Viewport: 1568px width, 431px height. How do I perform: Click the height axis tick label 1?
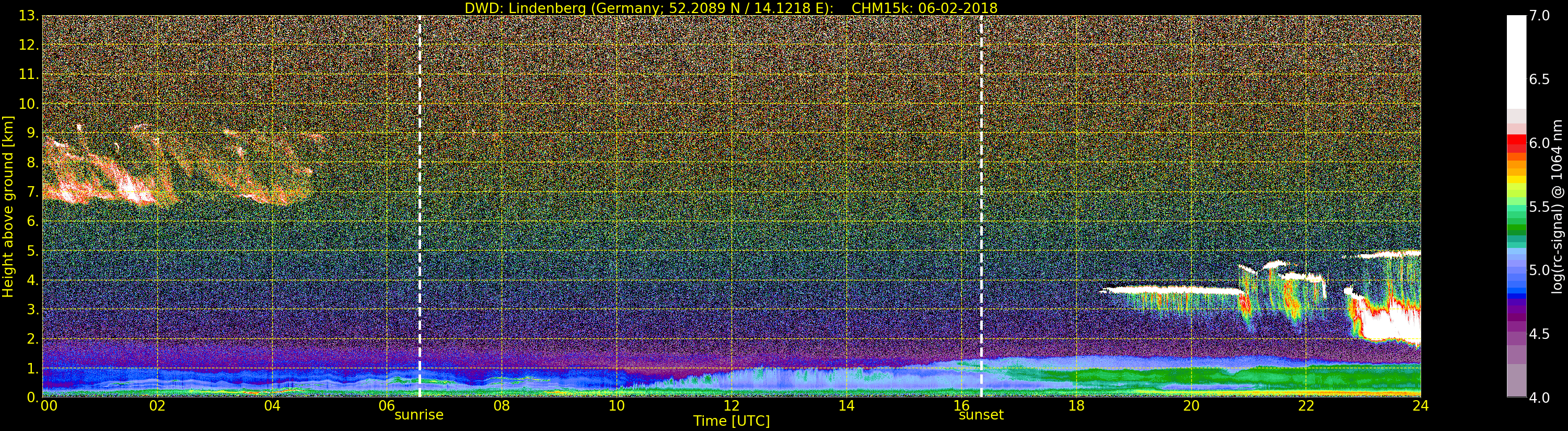pos(32,368)
